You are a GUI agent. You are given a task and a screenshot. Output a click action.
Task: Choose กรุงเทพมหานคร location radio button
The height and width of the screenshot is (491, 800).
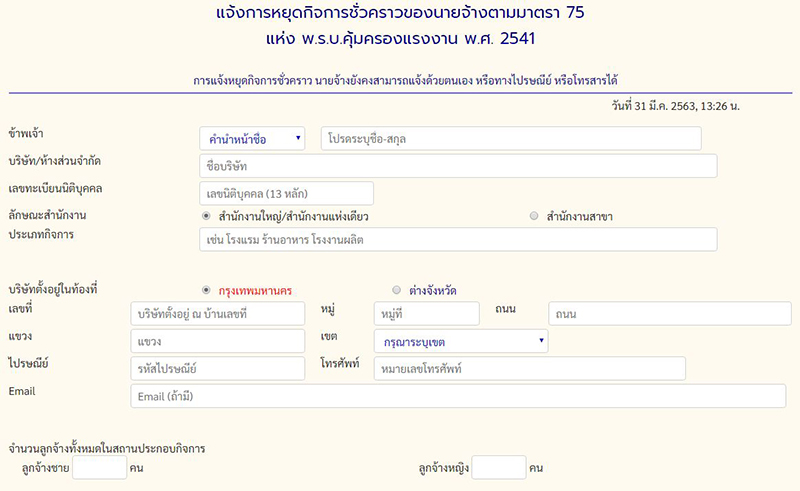(206, 290)
